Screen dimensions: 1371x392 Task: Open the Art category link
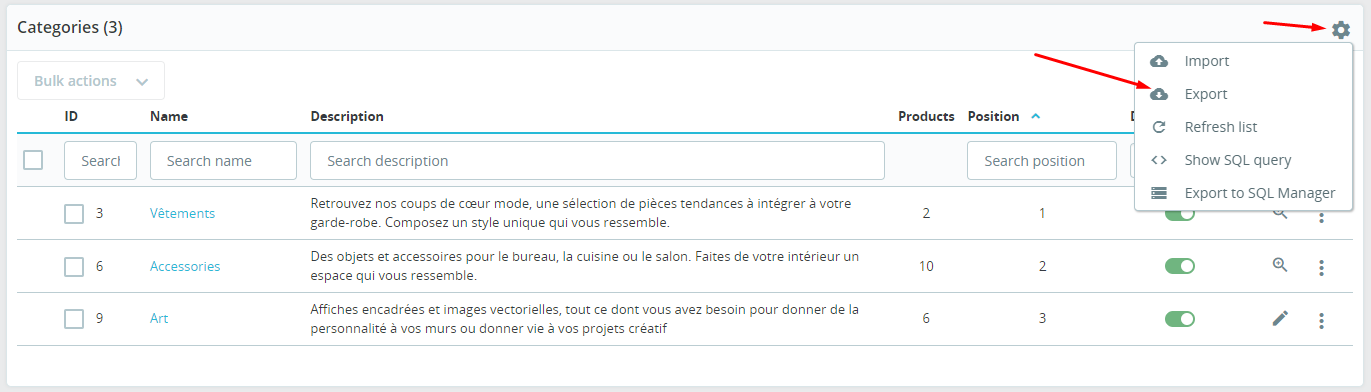[159, 318]
